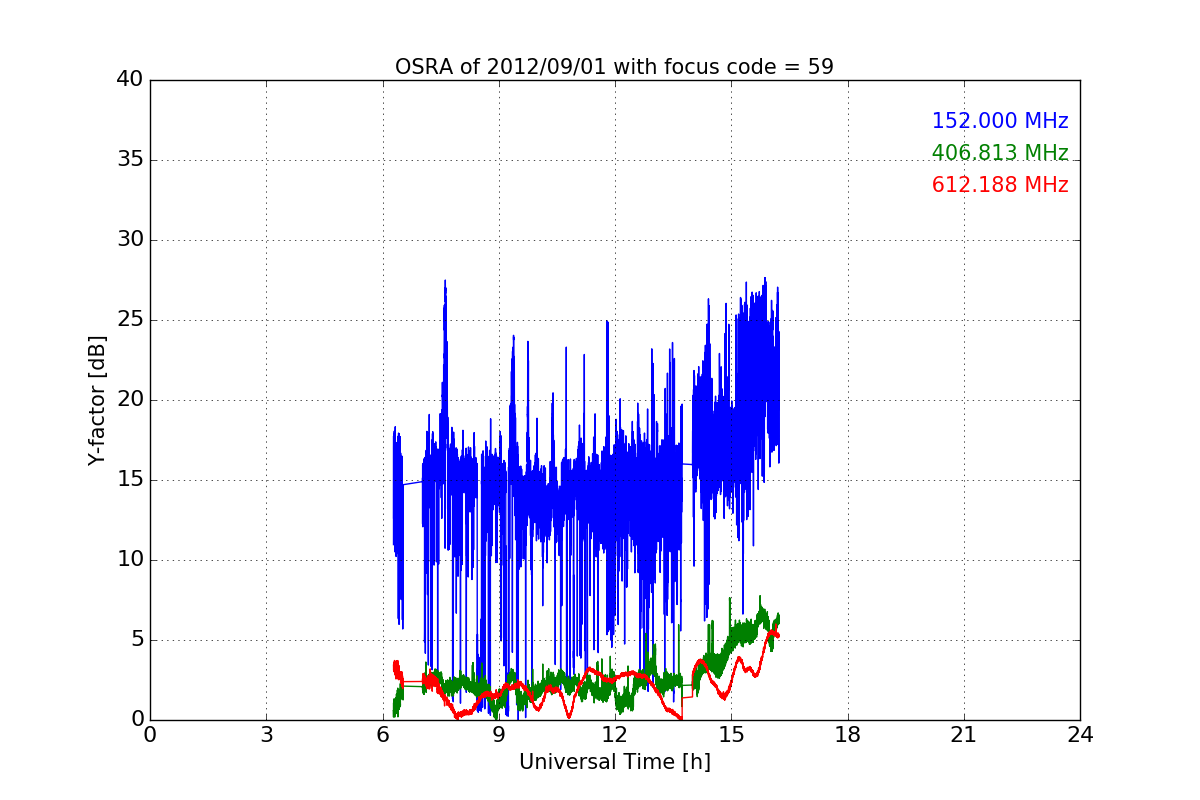Click the y-axis tick label '10'
This screenshot has height=800, width=1200.
click(x=130, y=560)
